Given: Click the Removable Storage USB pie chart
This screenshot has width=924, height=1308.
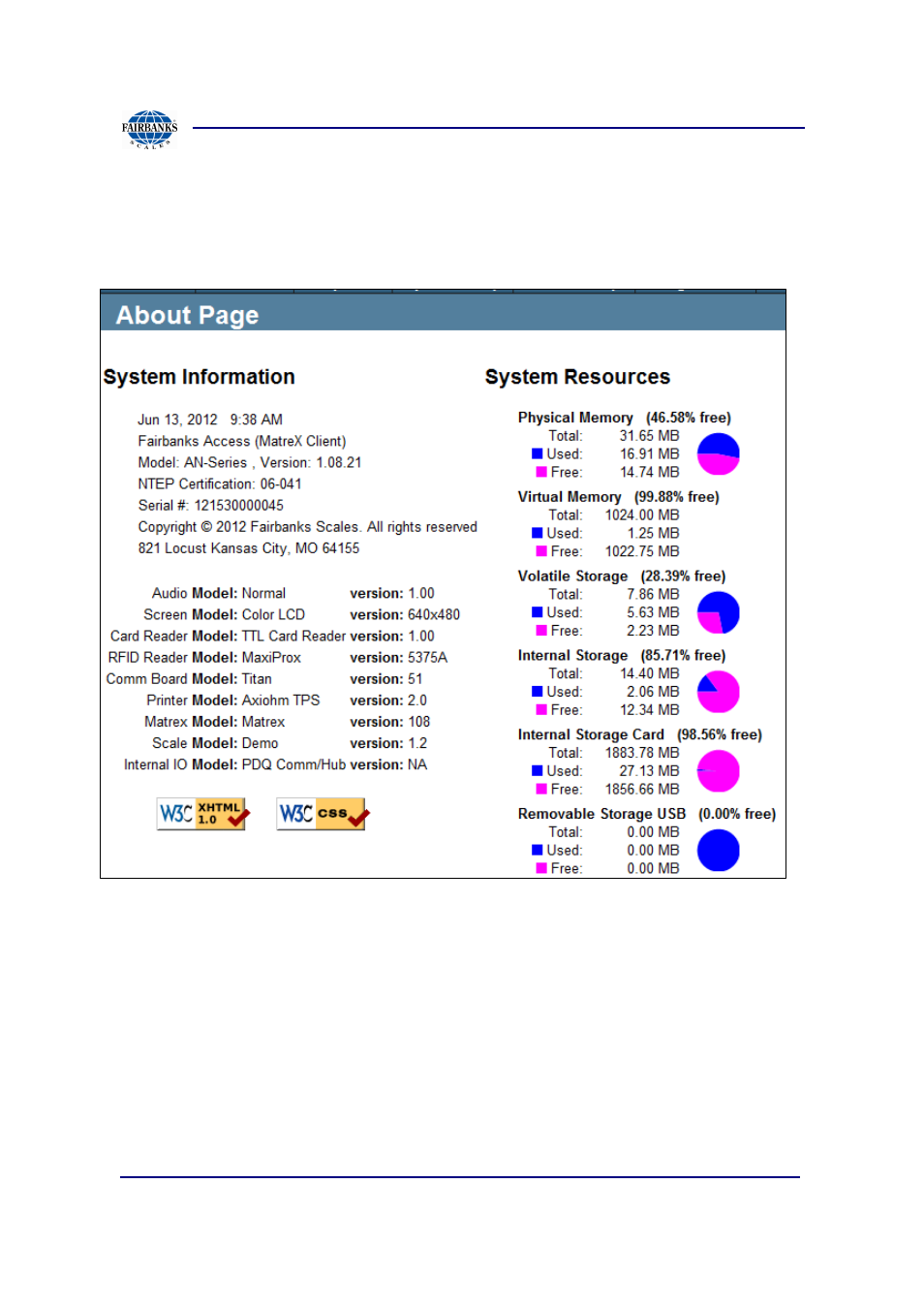Looking at the screenshot, I should [718, 851].
